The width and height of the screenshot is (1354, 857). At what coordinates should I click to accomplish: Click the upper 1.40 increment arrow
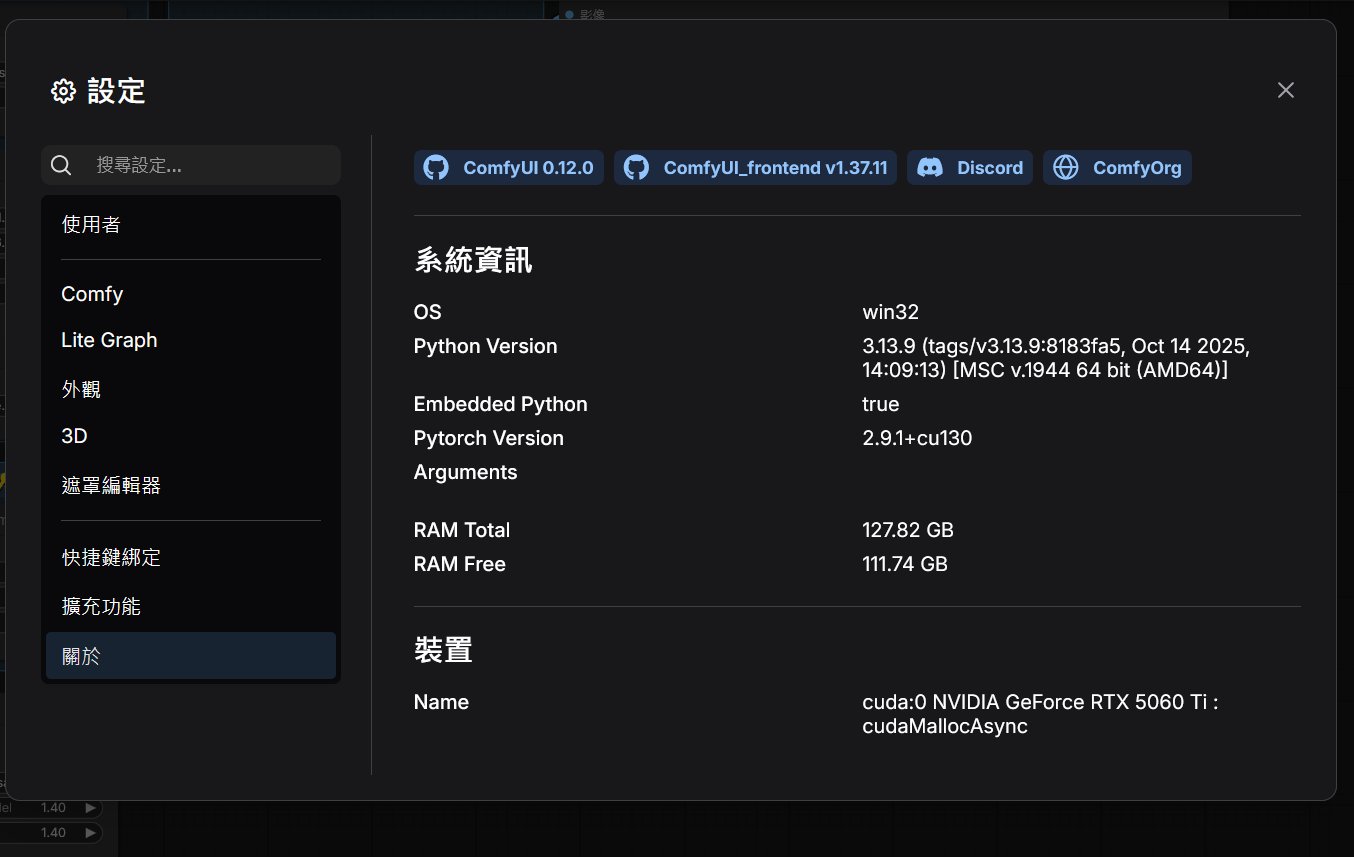[91, 808]
